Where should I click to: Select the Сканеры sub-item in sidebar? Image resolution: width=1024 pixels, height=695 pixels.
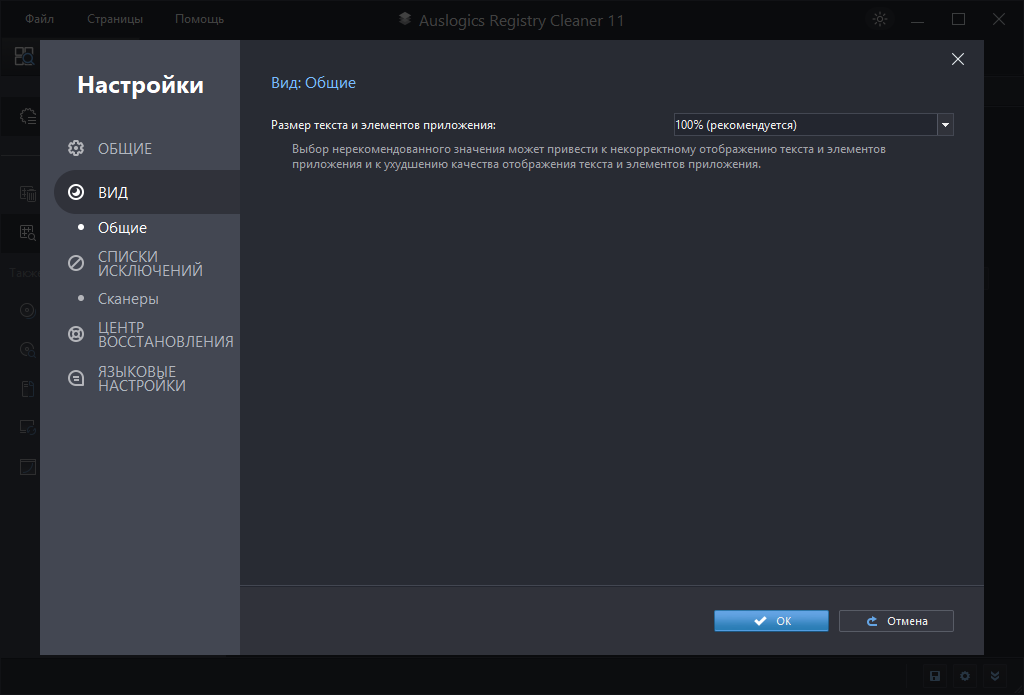pos(128,299)
